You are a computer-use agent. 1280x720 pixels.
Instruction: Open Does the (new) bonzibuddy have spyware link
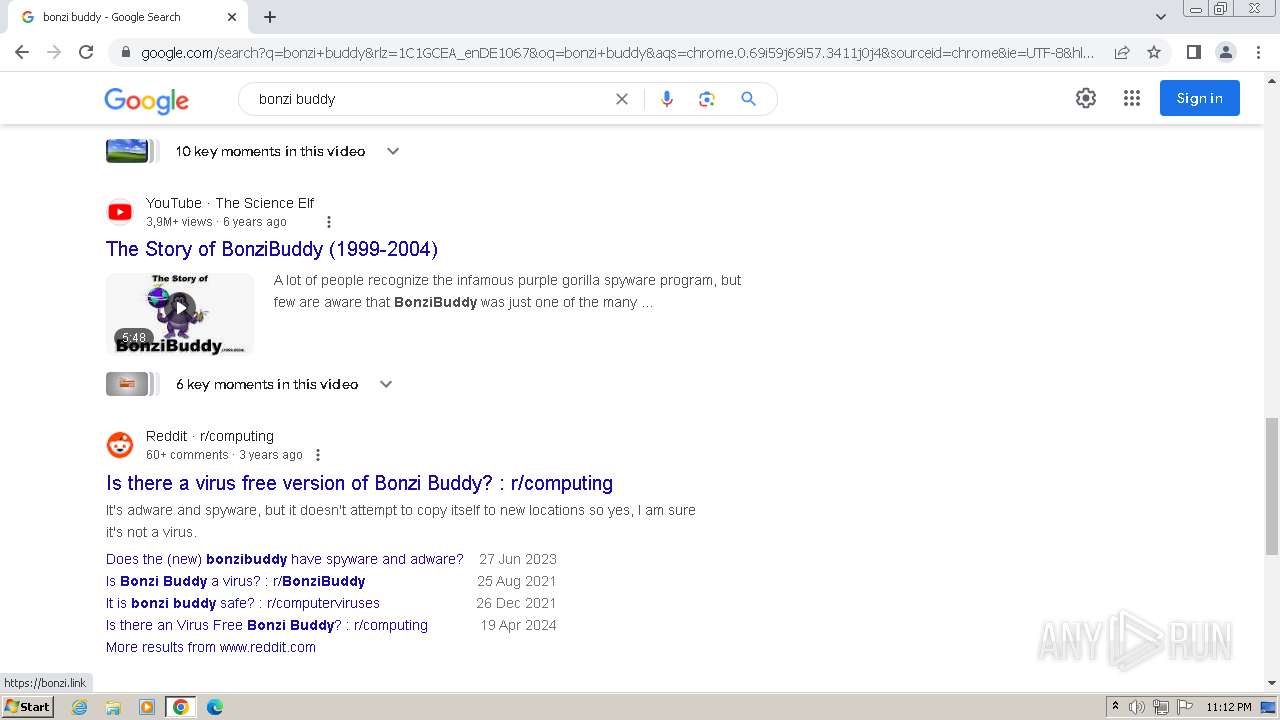pos(285,559)
